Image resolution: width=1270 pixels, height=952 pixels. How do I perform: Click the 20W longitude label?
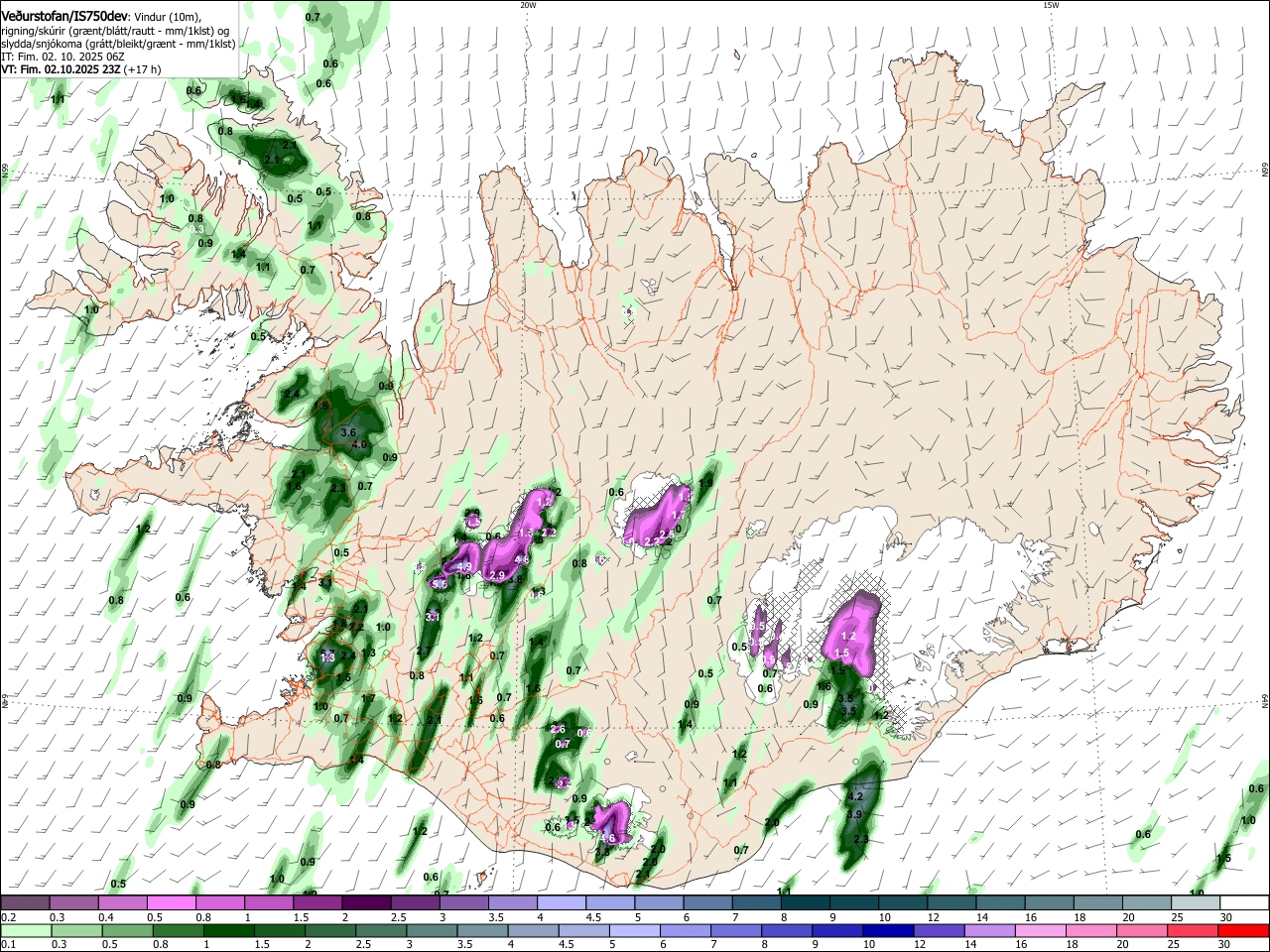528,5
